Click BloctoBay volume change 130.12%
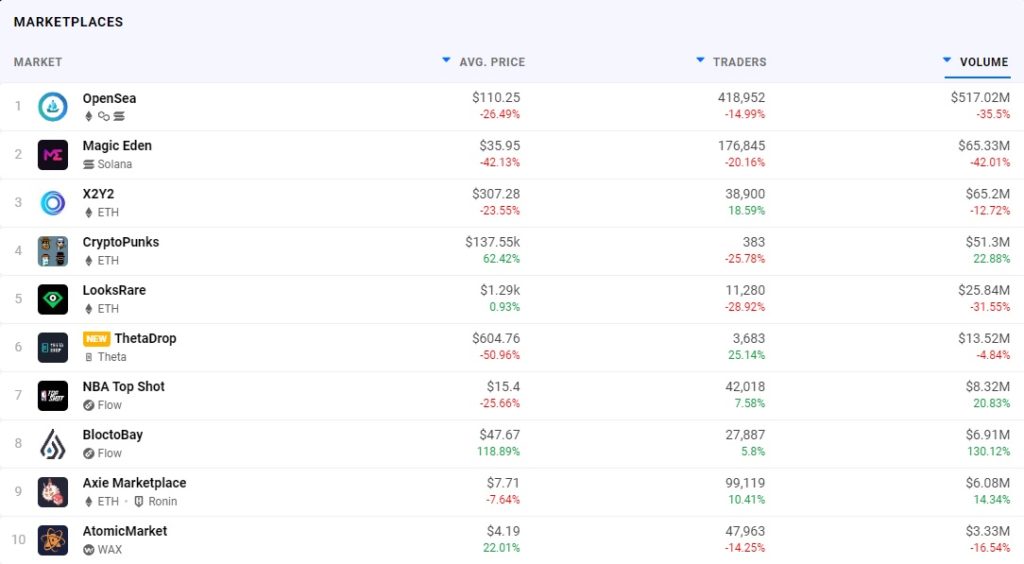The height and width of the screenshot is (564, 1024). (x=989, y=452)
